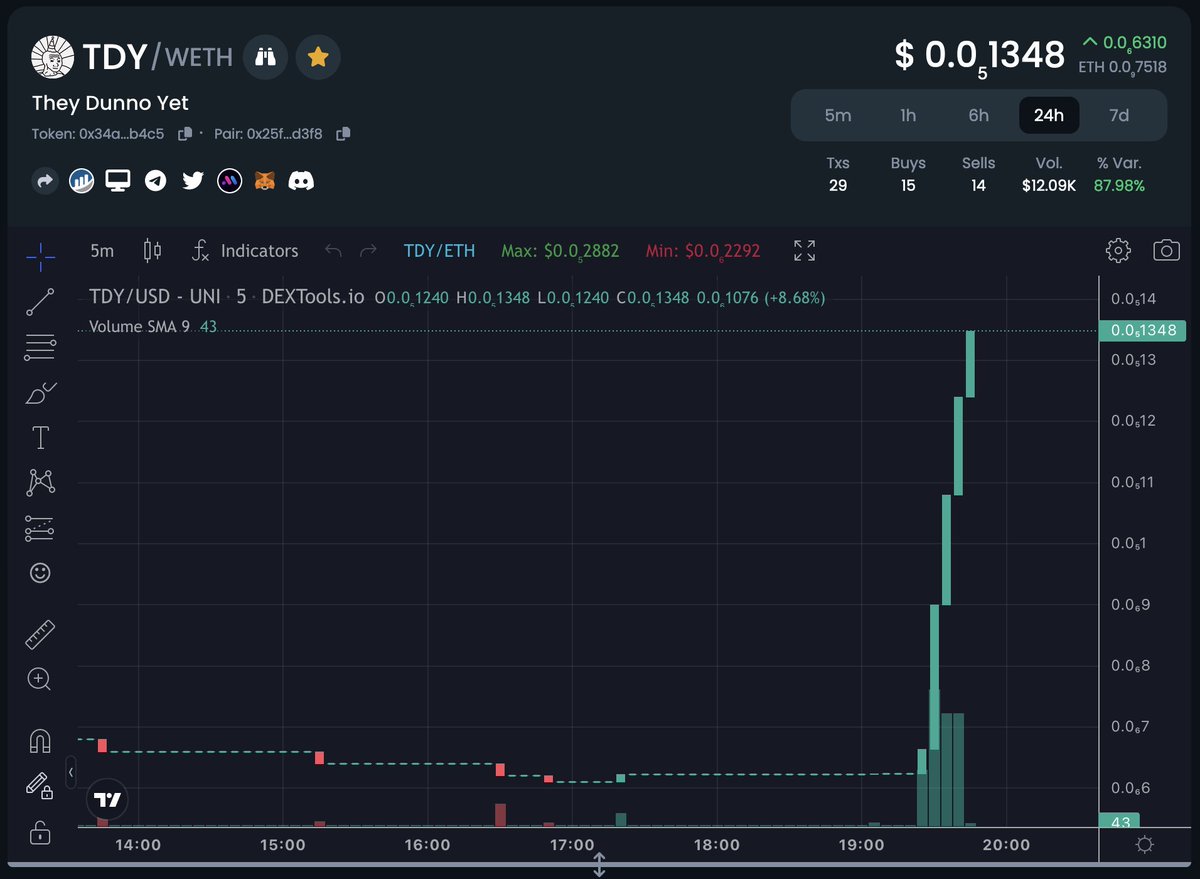The width and height of the screenshot is (1200, 879).
Task: Click the Sells count 14
Action: (x=978, y=185)
